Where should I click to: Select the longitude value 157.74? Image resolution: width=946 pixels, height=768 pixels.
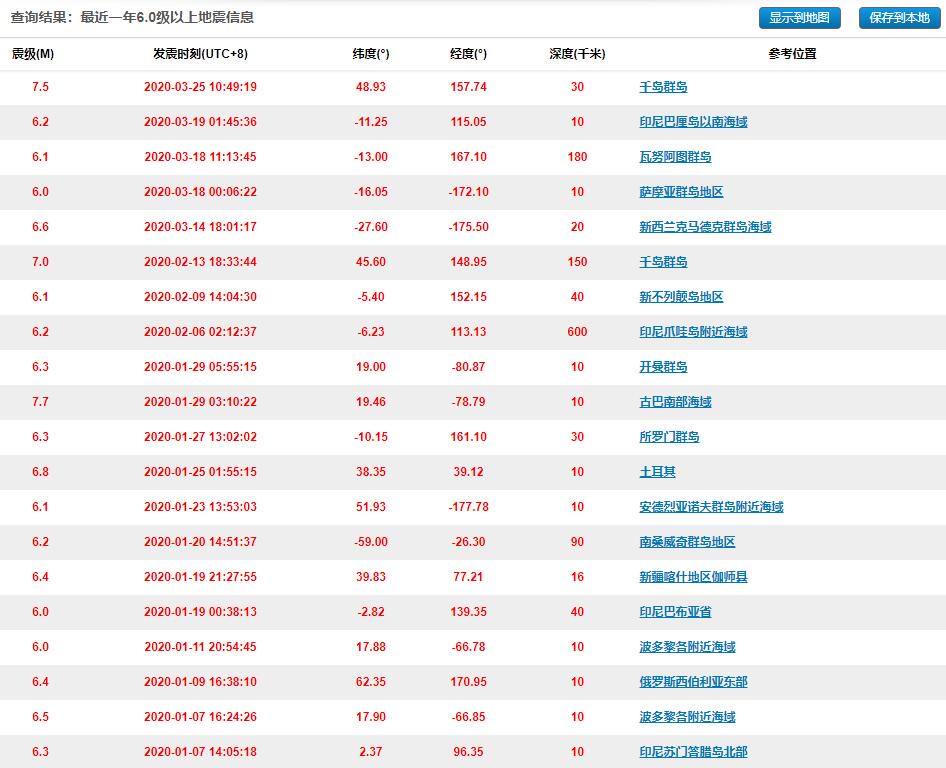click(x=468, y=87)
